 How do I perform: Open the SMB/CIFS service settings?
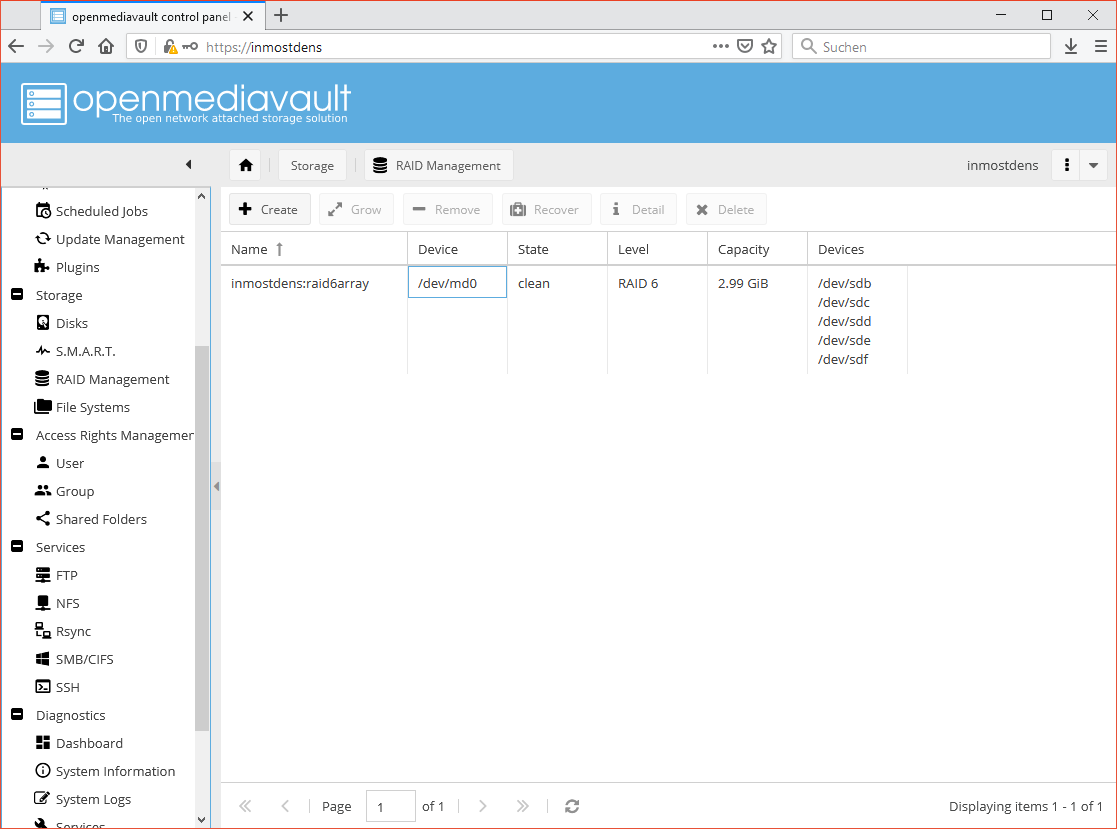[86, 658]
